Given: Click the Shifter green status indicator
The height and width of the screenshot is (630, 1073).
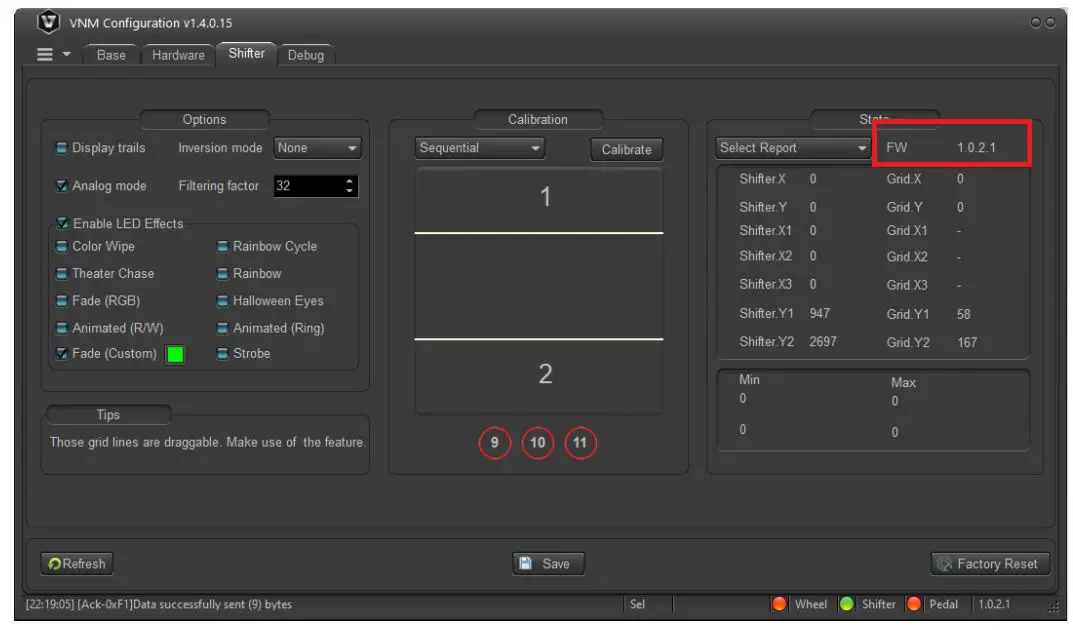Looking at the screenshot, I should pyautogui.click(x=846, y=604).
